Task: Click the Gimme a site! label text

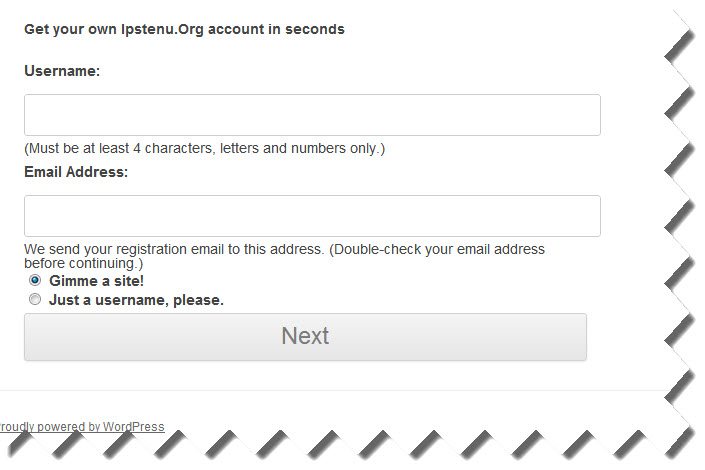Action: [x=96, y=281]
